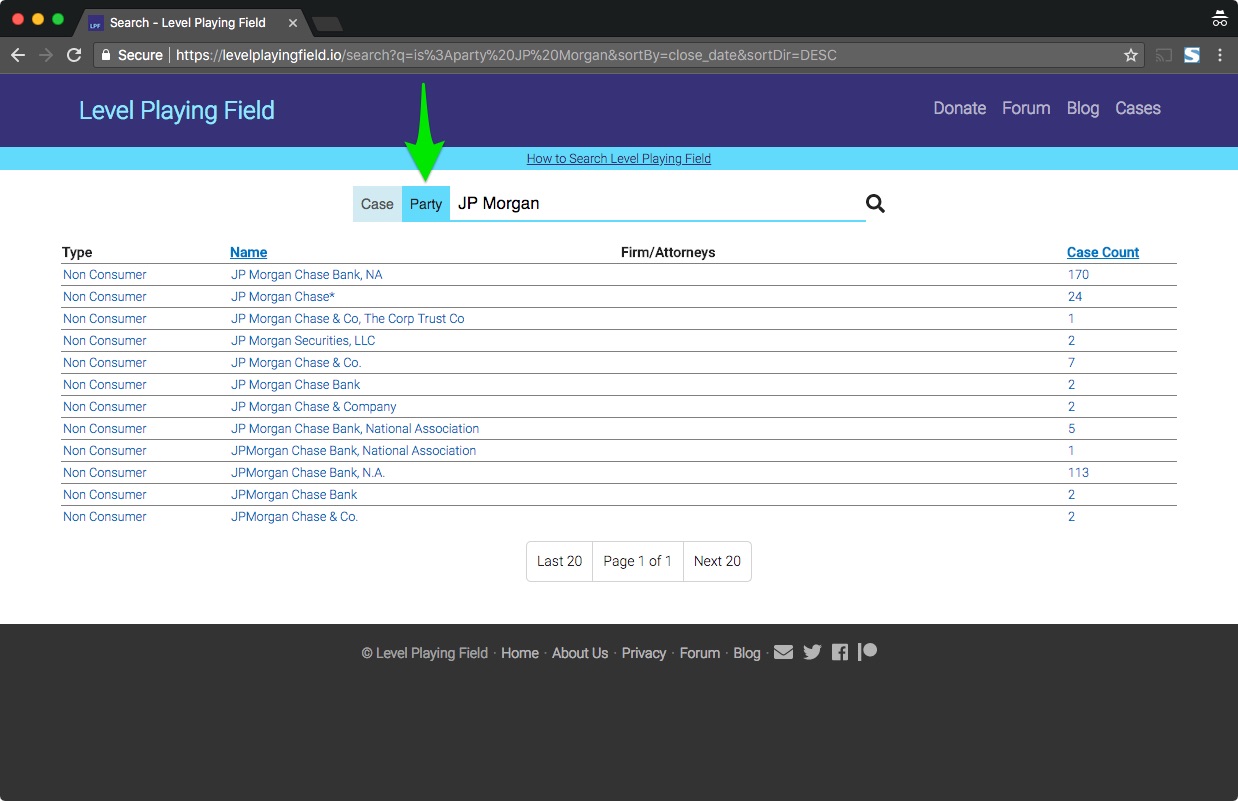
Task: Open the Twitter icon in the footer
Action: (812, 652)
